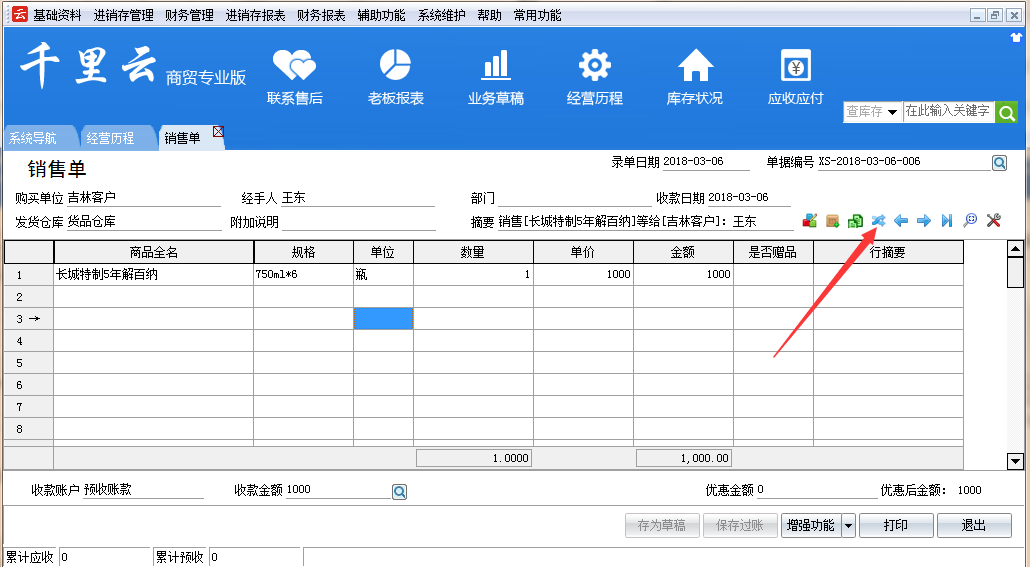Click the shuffle arrows toolbar icon
This screenshot has width=1030, height=567.
[x=878, y=221]
